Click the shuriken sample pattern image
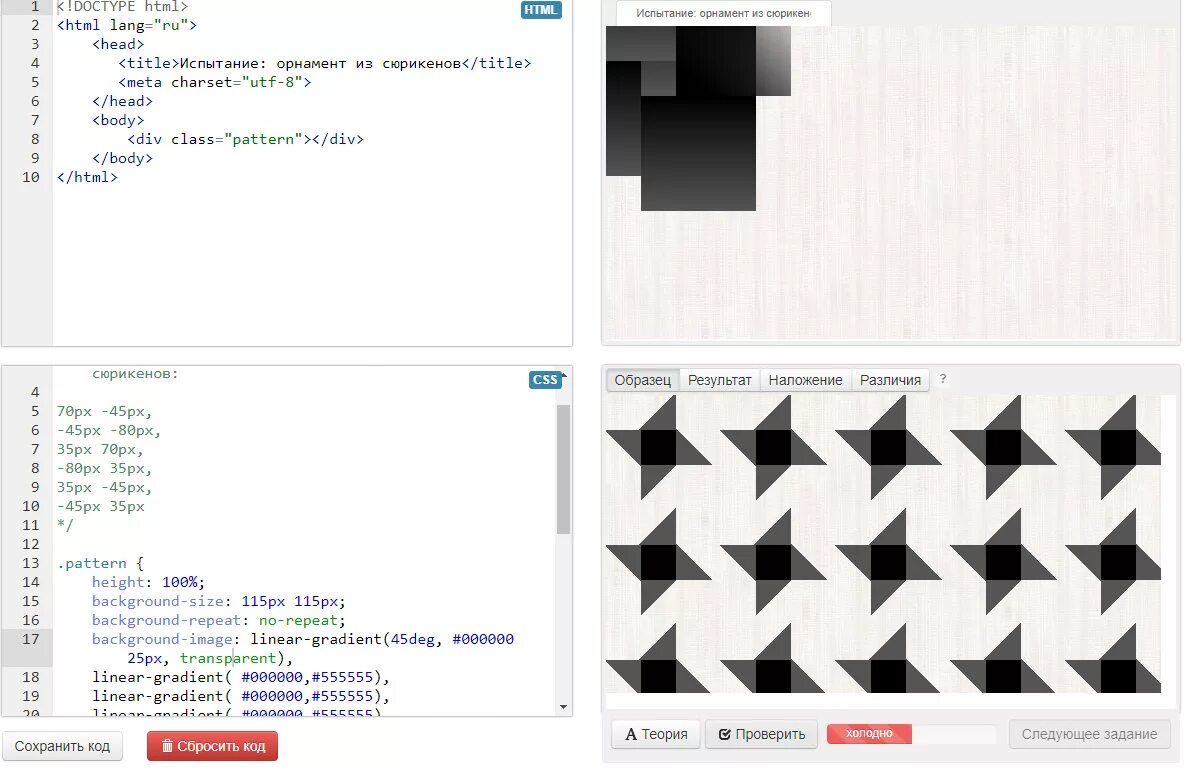Viewport: 1189px width, 769px height. pyautogui.click(x=883, y=543)
